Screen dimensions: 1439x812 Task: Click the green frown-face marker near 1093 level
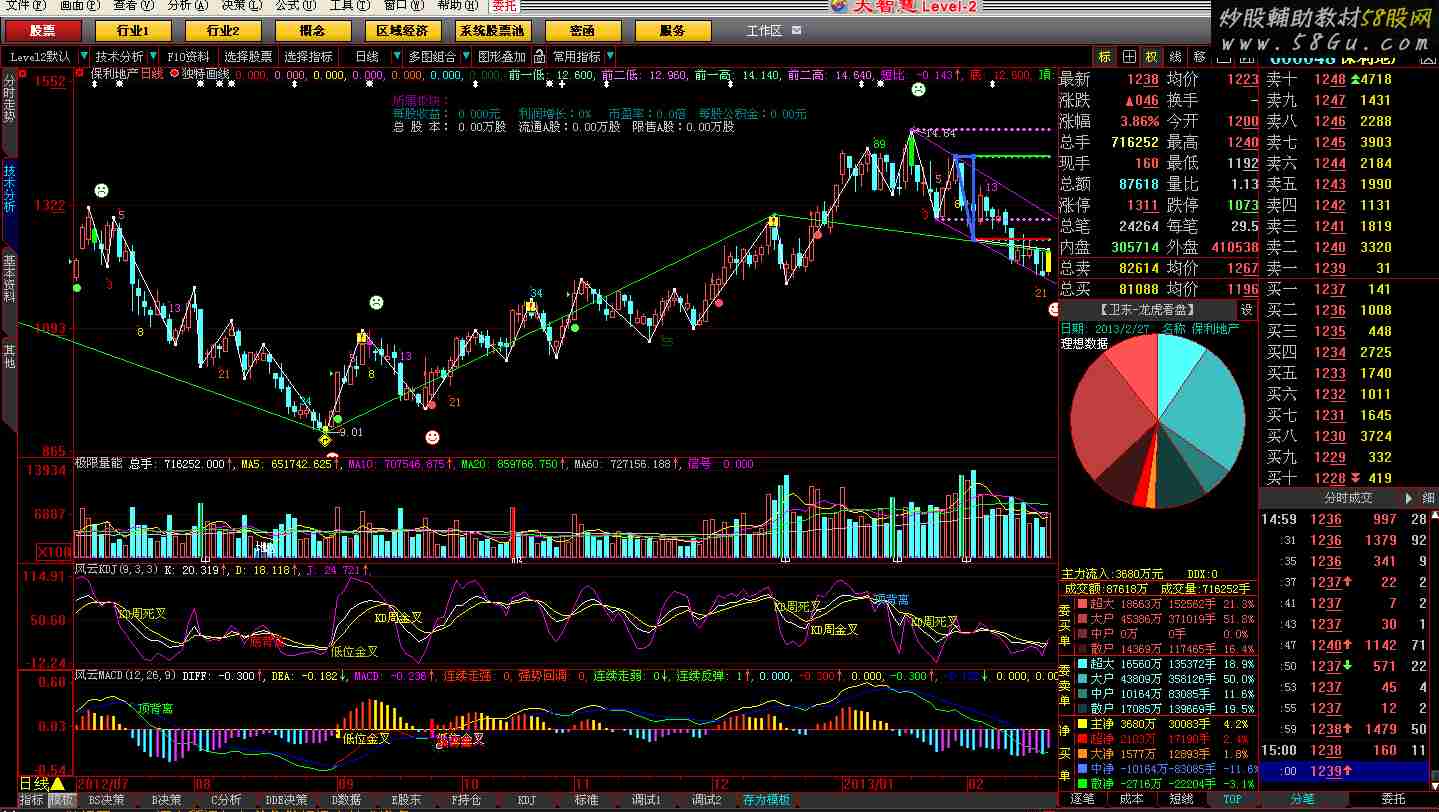pyautogui.click(x=376, y=301)
